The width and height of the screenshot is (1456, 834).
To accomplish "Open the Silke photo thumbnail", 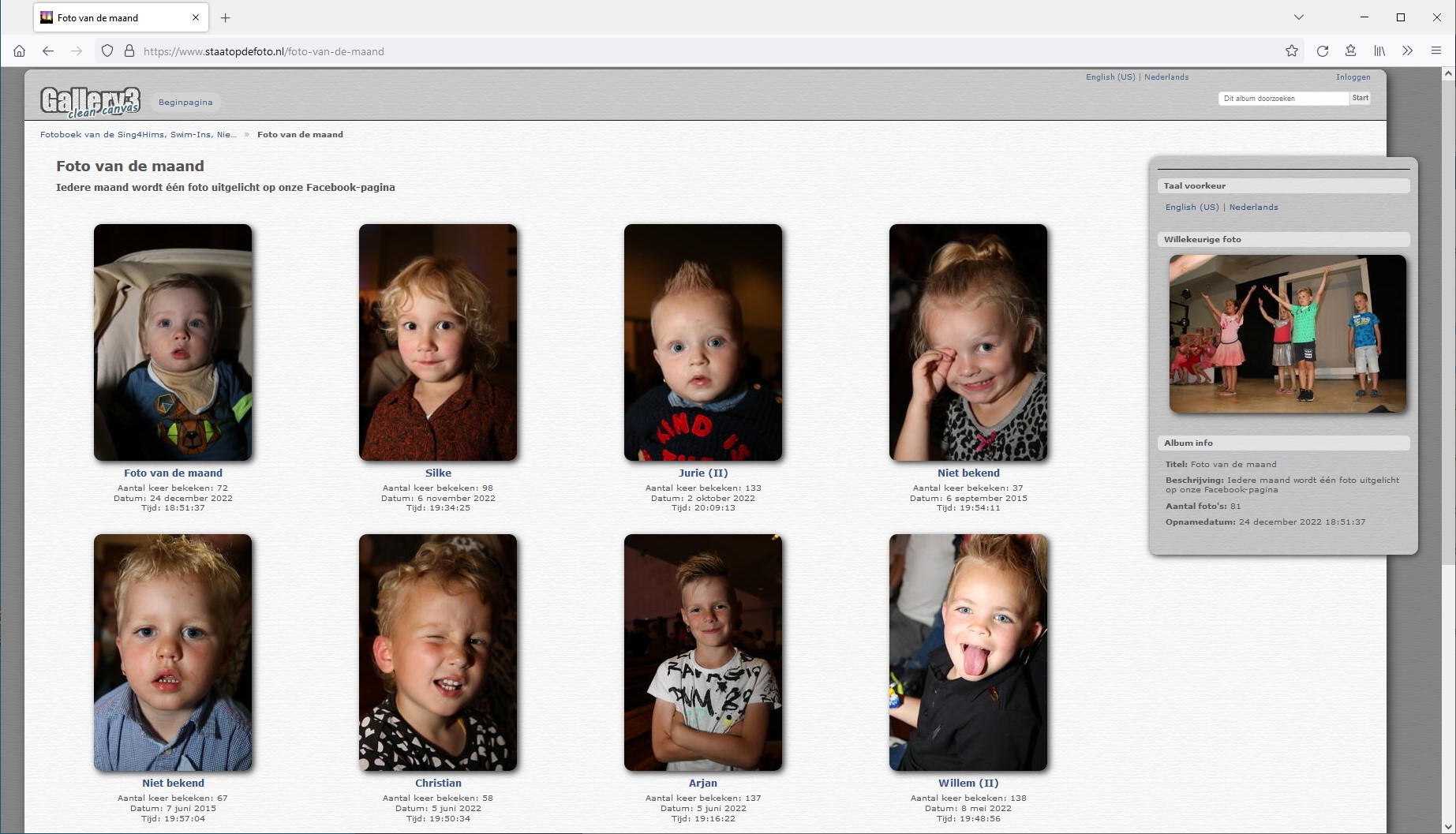I will pyautogui.click(x=438, y=342).
